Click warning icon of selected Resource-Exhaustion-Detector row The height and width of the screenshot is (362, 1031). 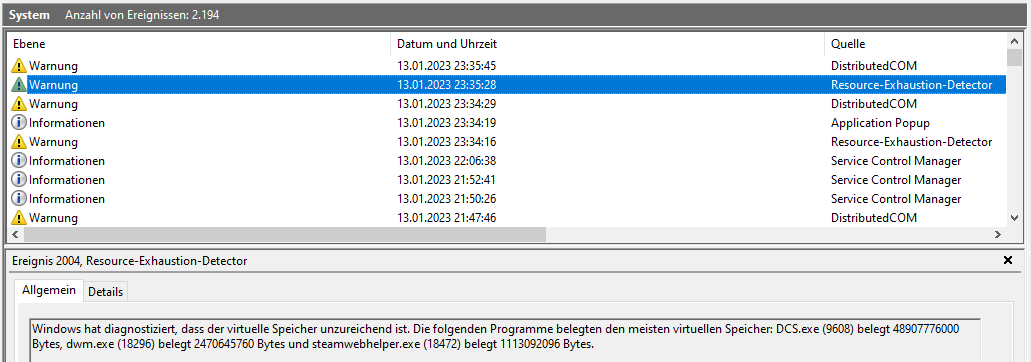click(x=19, y=85)
